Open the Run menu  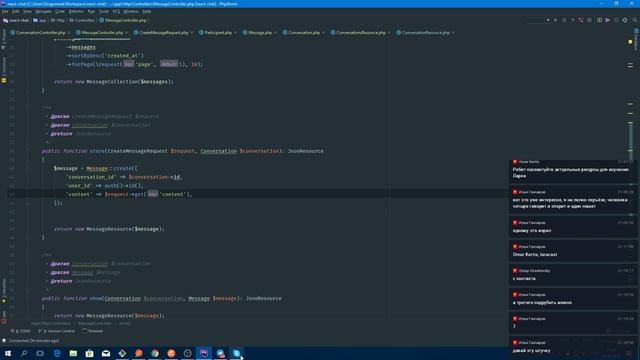pyautogui.click(x=91, y=11)
